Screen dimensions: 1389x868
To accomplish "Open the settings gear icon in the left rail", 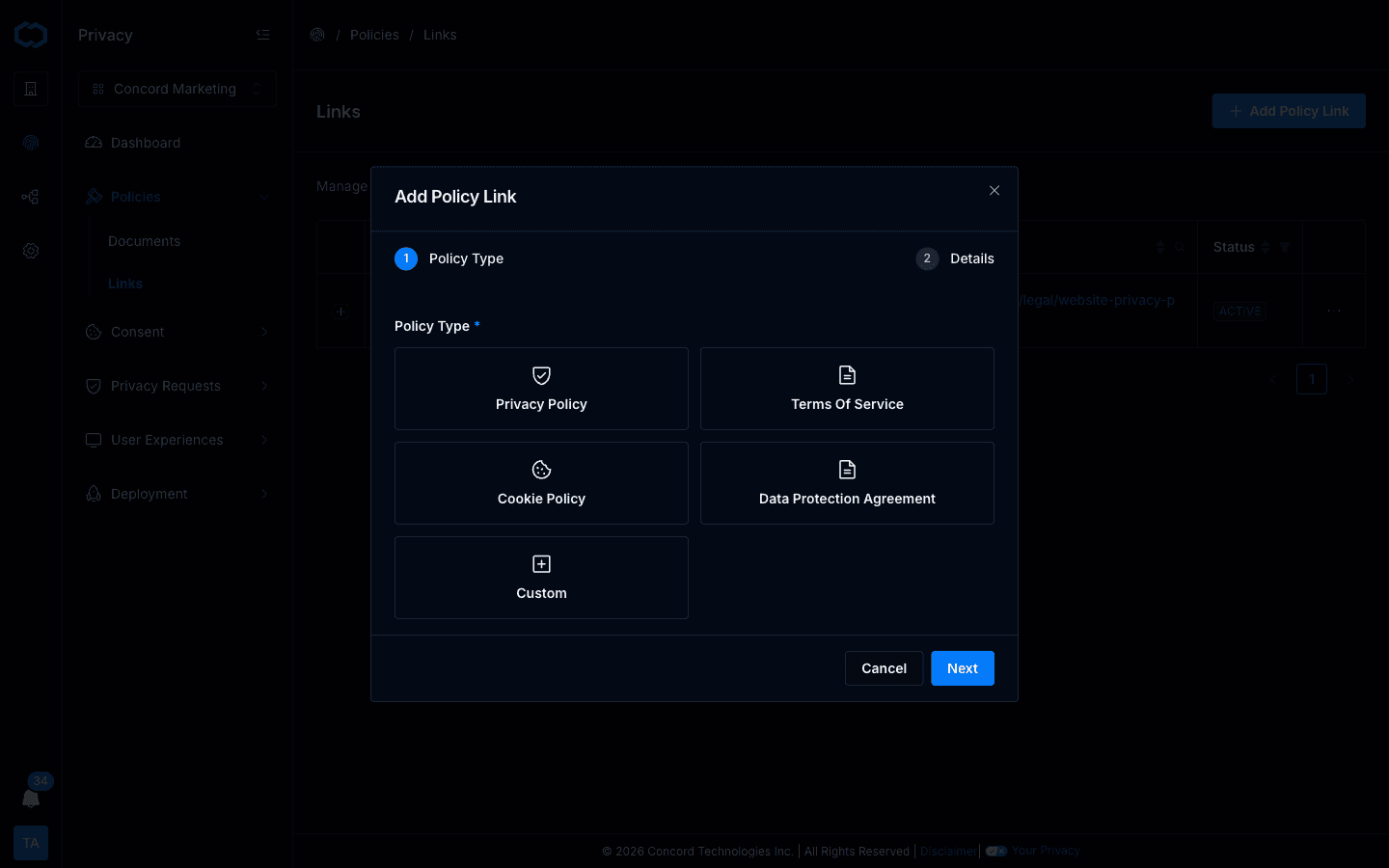I will [x=31, y=251].
